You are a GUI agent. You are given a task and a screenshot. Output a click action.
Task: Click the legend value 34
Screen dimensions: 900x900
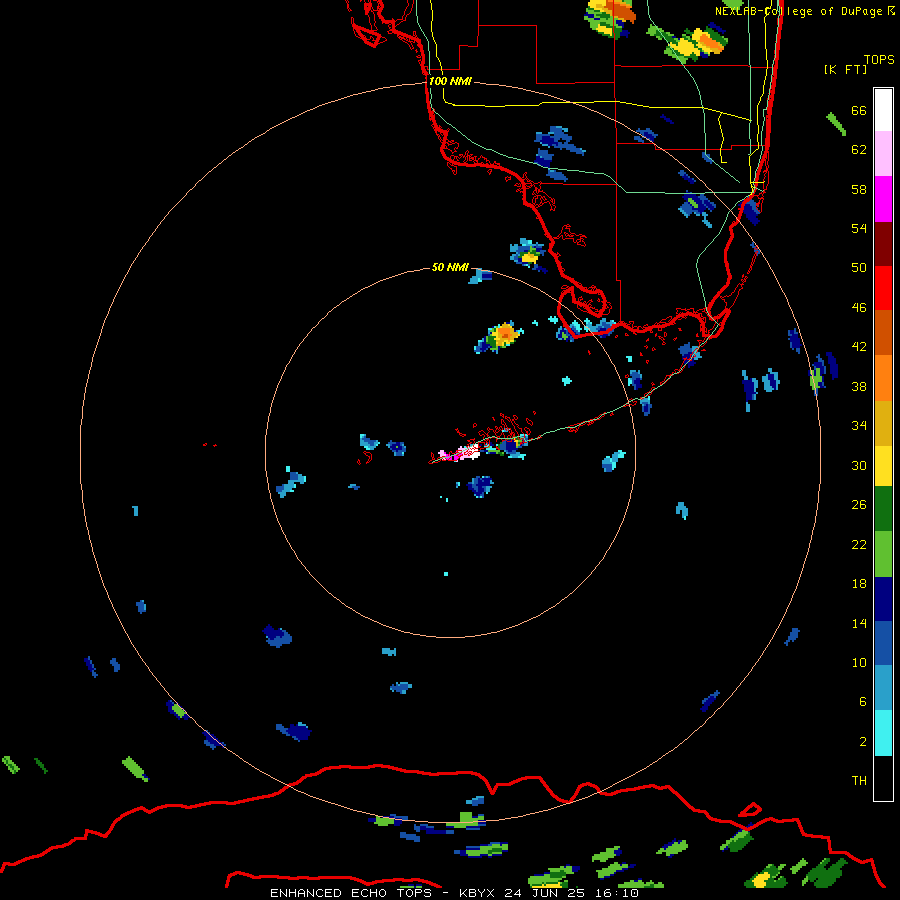[x=859, y=426]
